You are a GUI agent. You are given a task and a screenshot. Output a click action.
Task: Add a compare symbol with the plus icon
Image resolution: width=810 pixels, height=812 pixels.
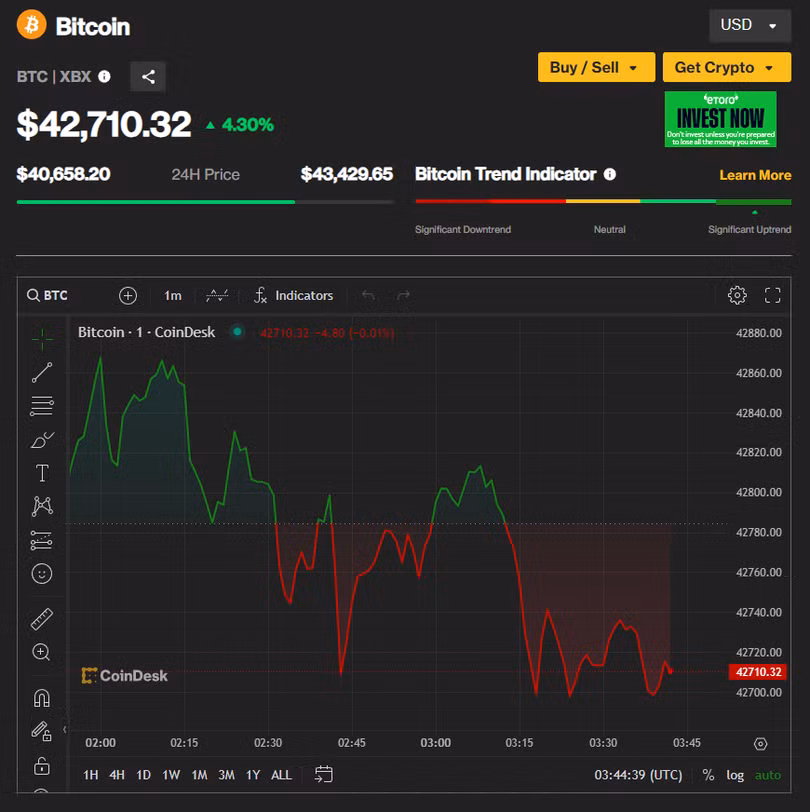point(128,295)
